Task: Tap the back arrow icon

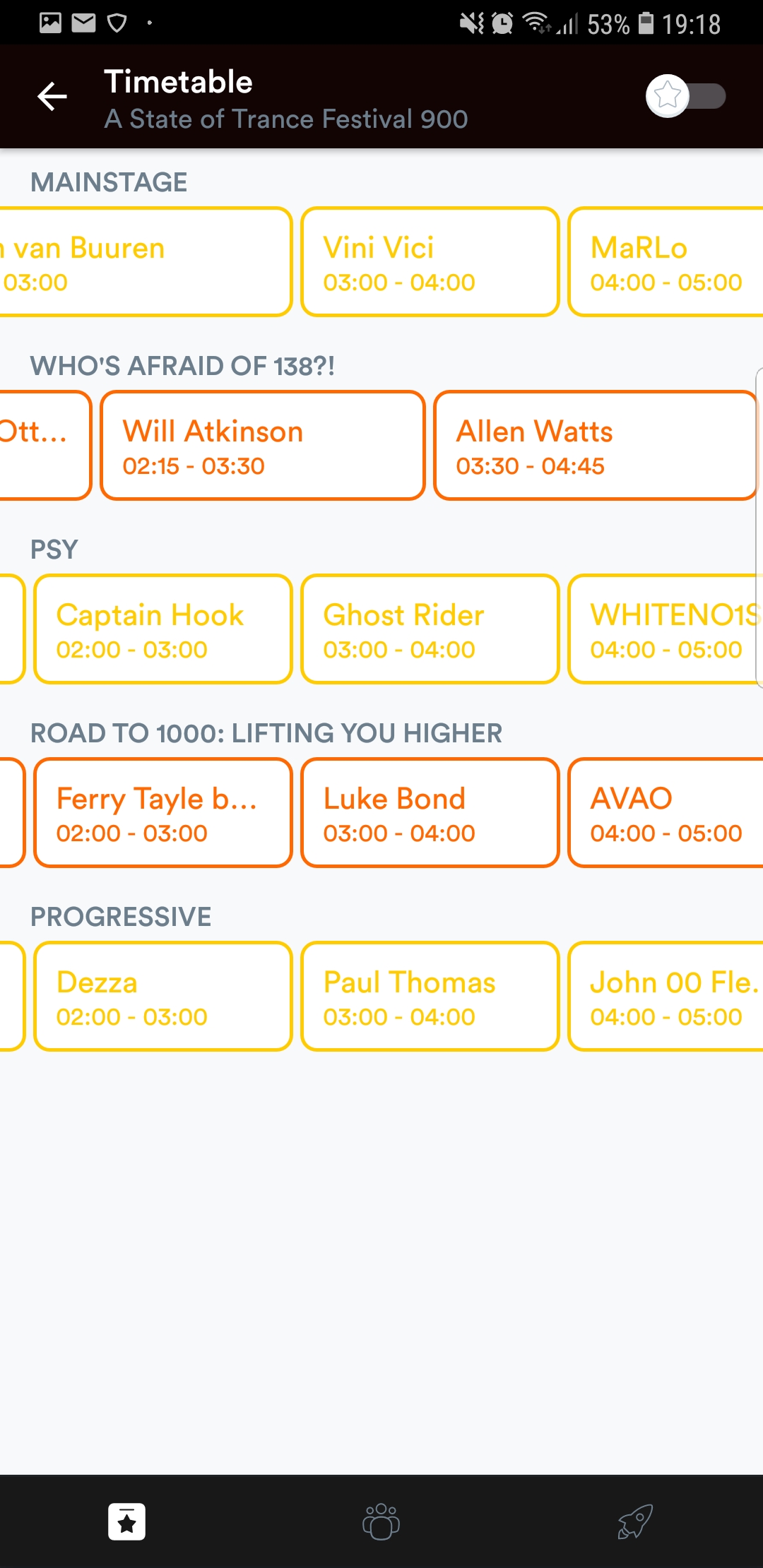Action: (x=52, y=97)
